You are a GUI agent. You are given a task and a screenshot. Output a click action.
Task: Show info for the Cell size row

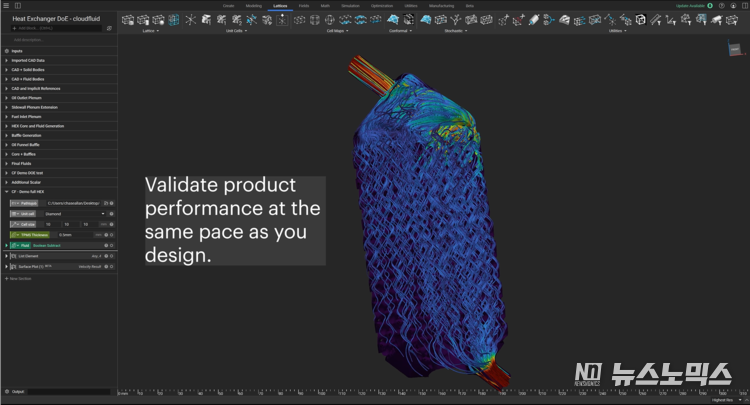[111, 224]
